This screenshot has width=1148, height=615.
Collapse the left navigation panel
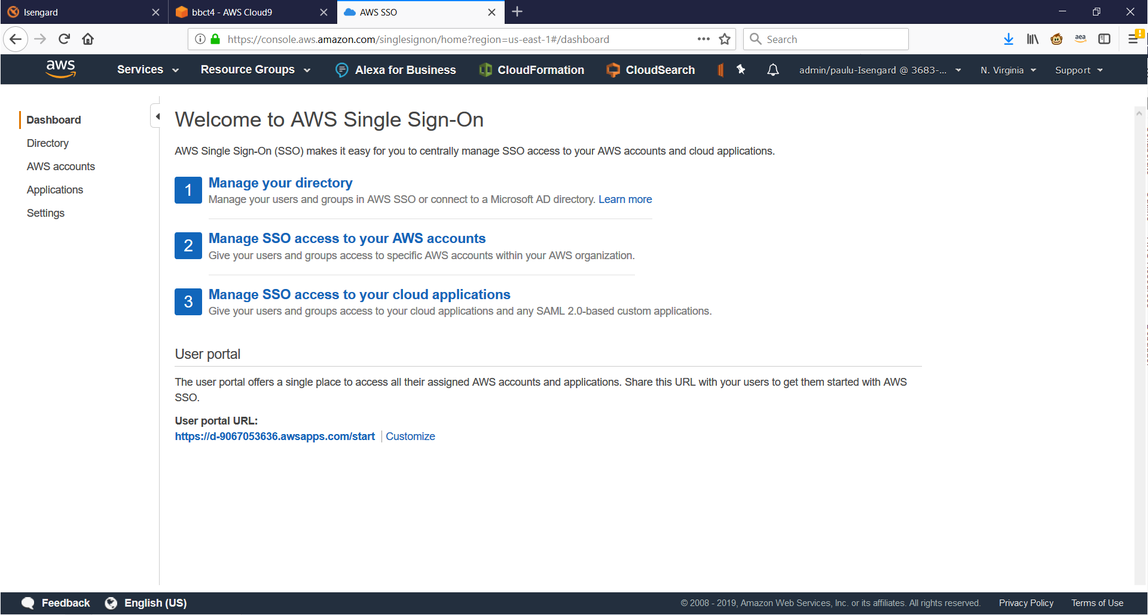156,116
